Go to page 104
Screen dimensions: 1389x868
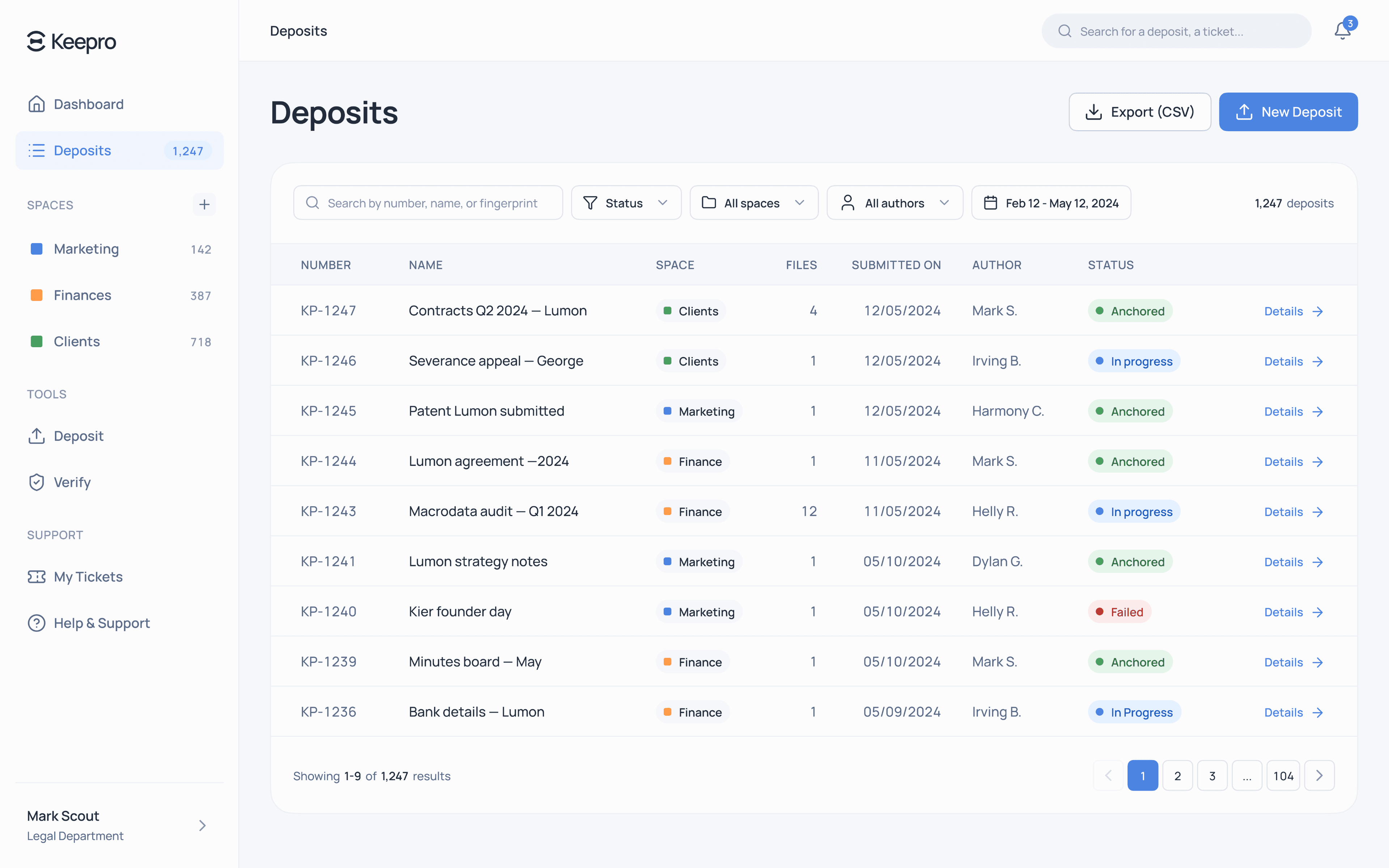[x=1283, y=775]
